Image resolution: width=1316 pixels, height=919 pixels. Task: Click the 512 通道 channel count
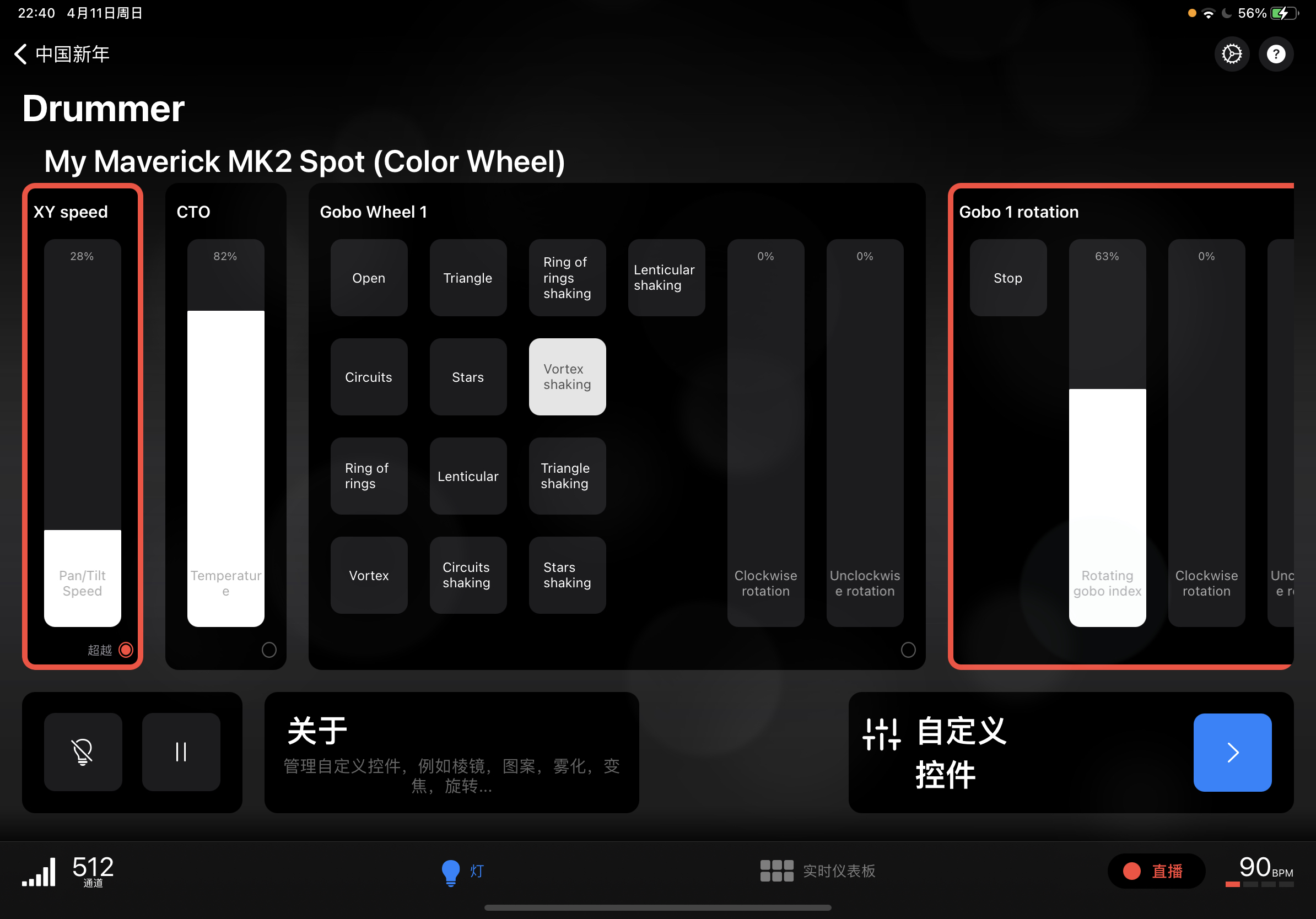click(x=93, y=871)
